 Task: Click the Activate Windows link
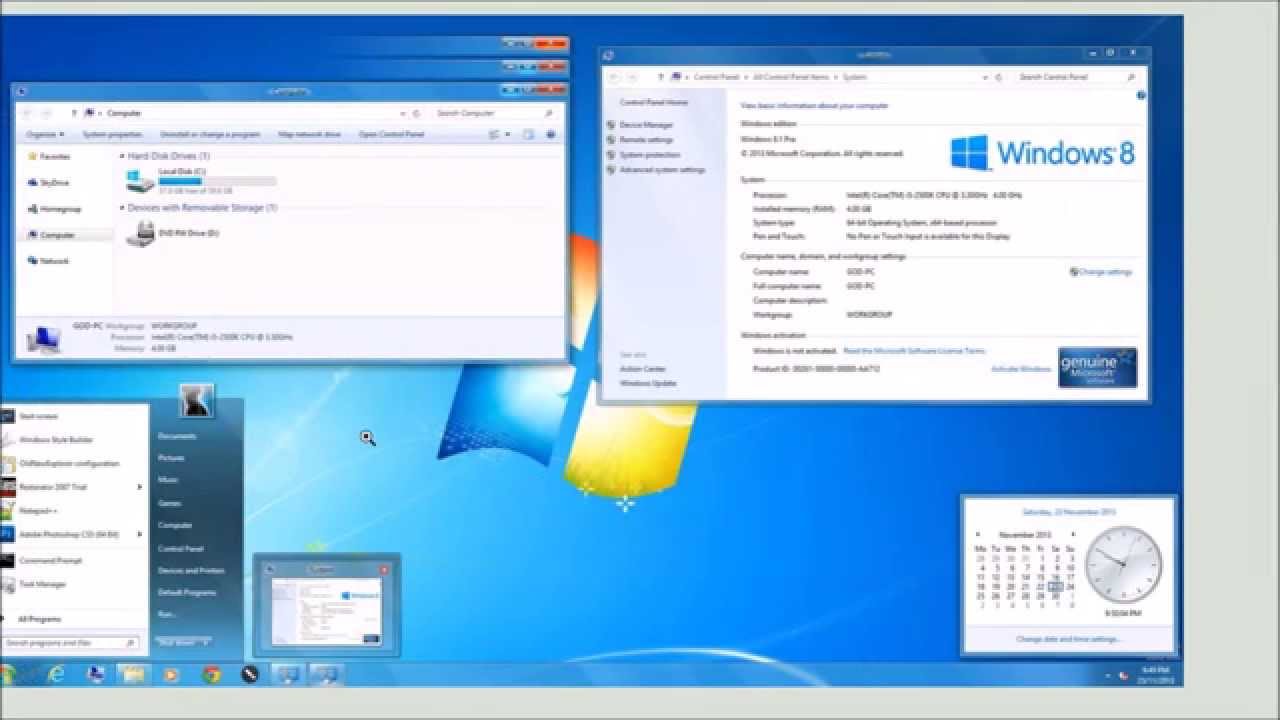[x=1021, y=369]
